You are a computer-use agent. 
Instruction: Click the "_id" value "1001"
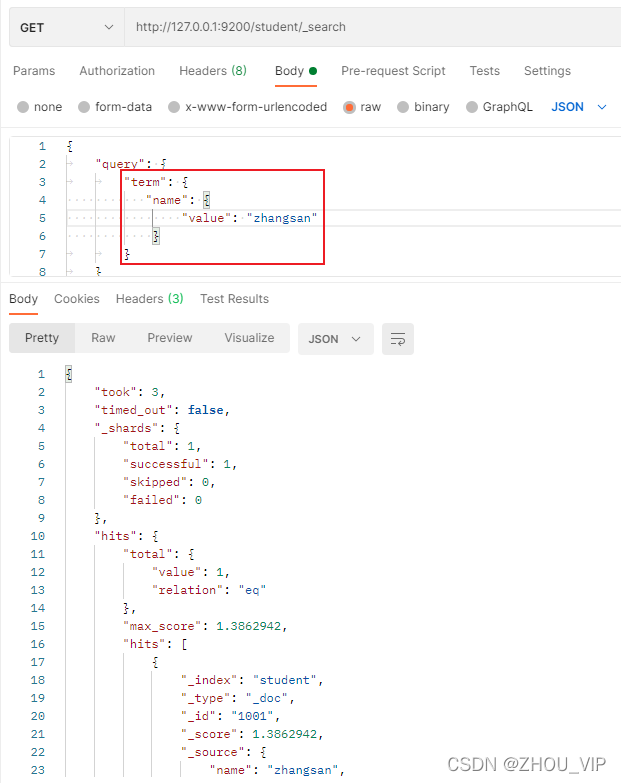pyautogui.click(x=252, y=716)
